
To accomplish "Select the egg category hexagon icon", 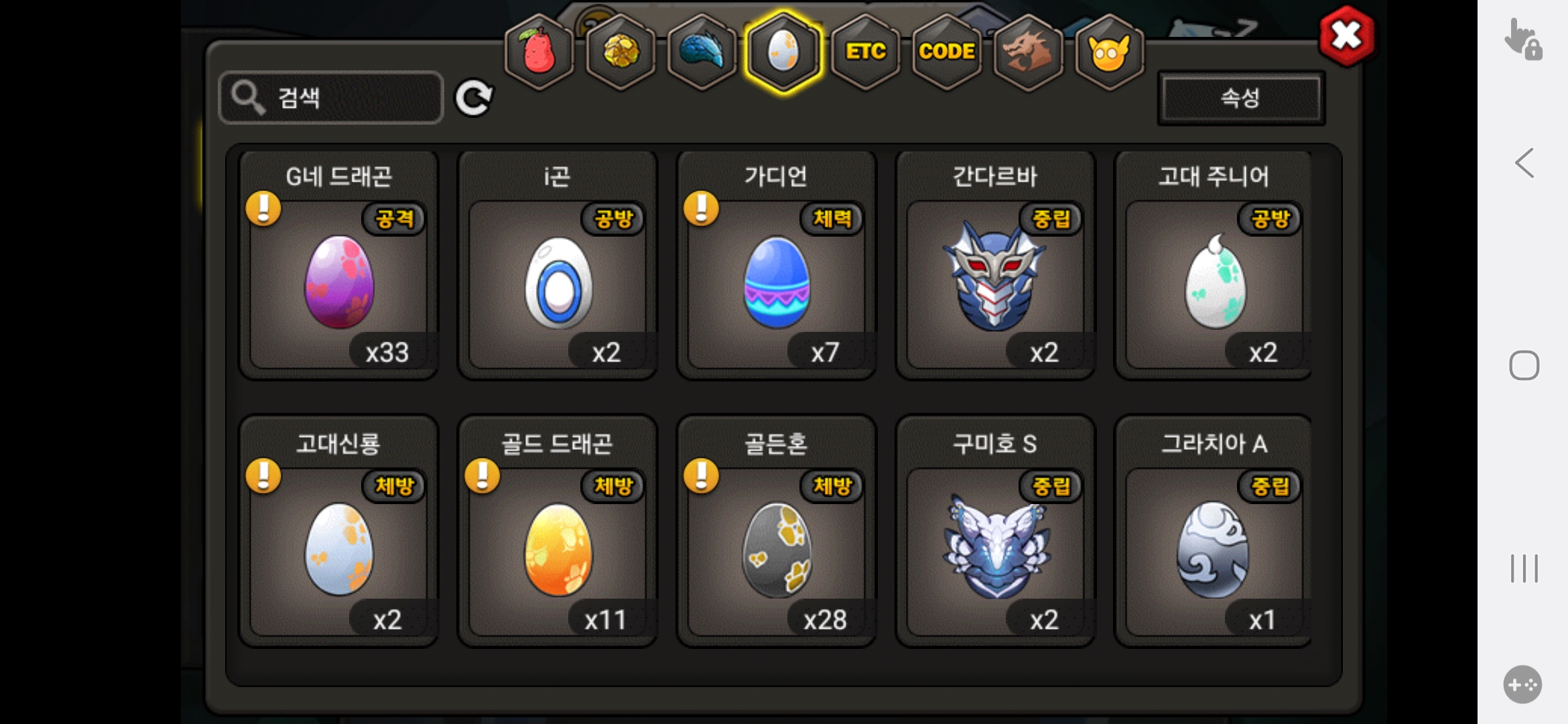I will [x=783, y=52].
